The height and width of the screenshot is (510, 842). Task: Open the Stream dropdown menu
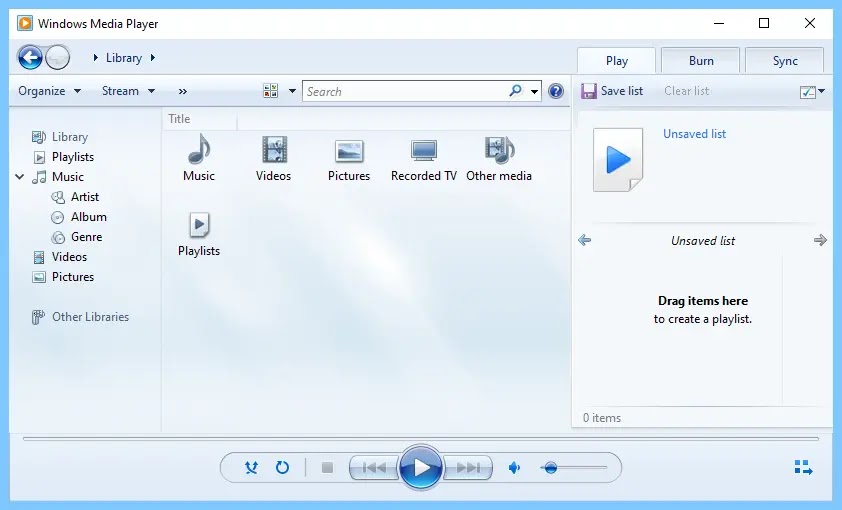(128, 91)
